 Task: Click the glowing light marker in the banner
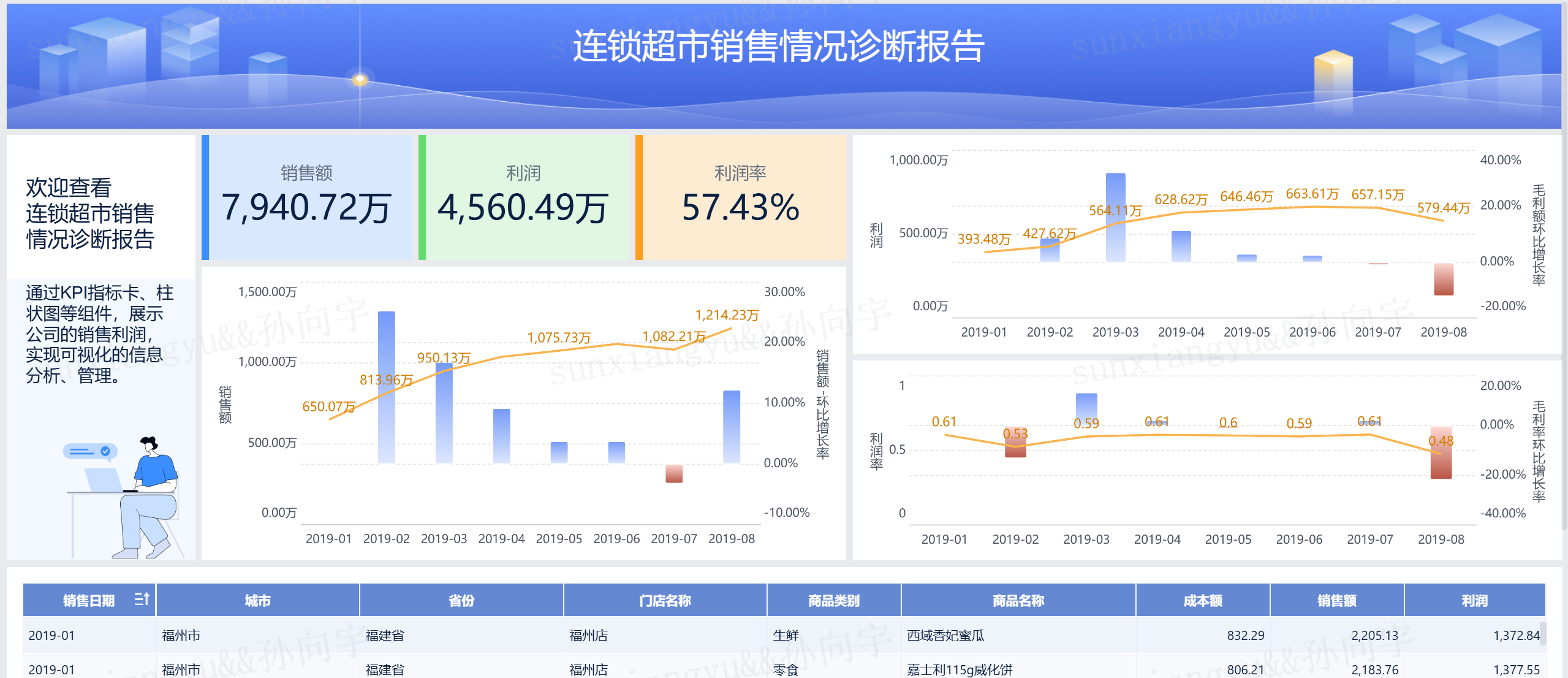pyautogui.click(x=360, y=79)
